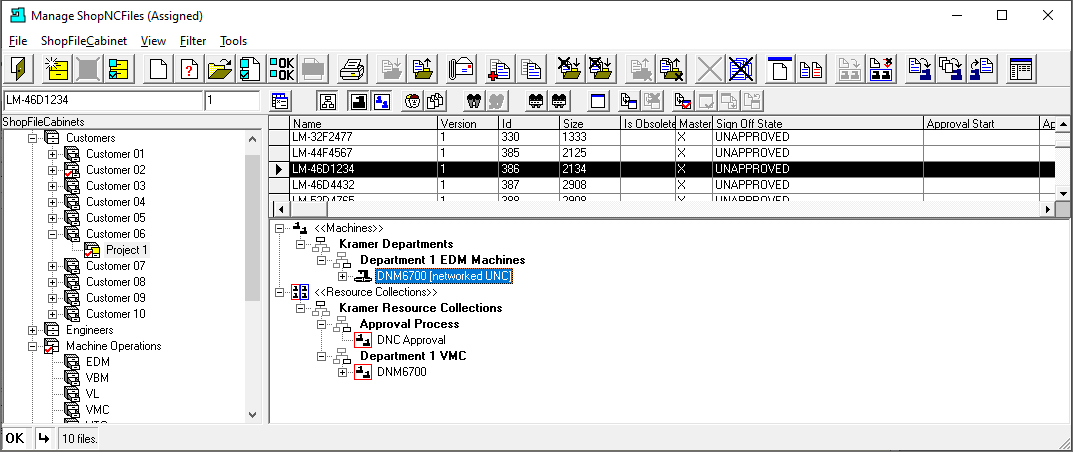1073x452 pixels.
Task: Open the View menu
Action: tap(153, 41)
